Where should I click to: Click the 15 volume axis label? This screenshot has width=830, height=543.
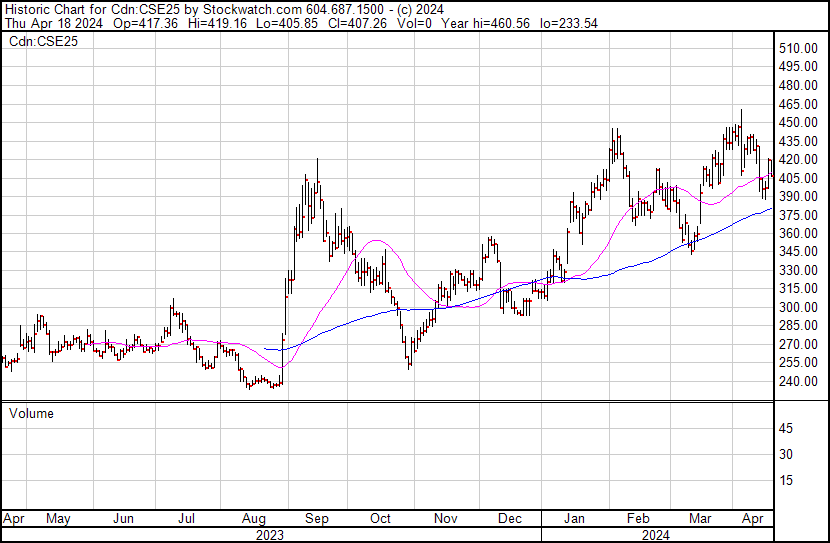click(786, 480)
